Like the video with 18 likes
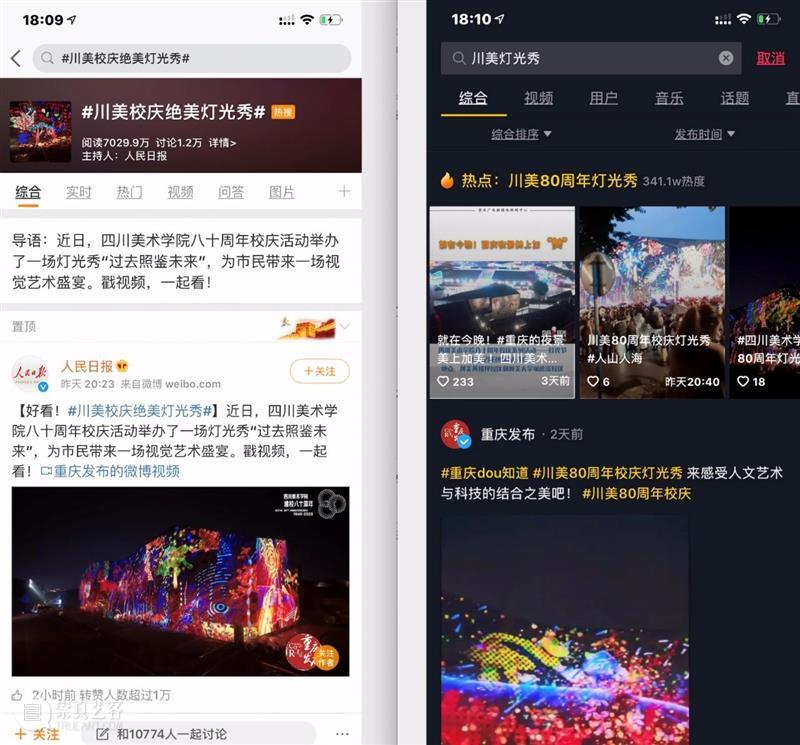800x745 pixels. (x=743, y=381)
